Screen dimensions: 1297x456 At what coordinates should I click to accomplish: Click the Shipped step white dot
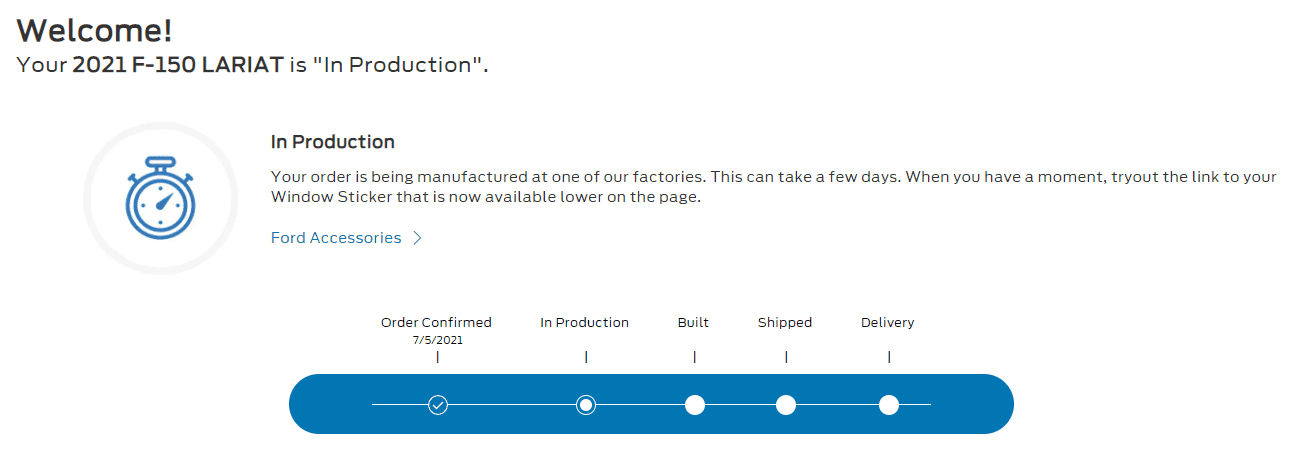pos(786,405)
